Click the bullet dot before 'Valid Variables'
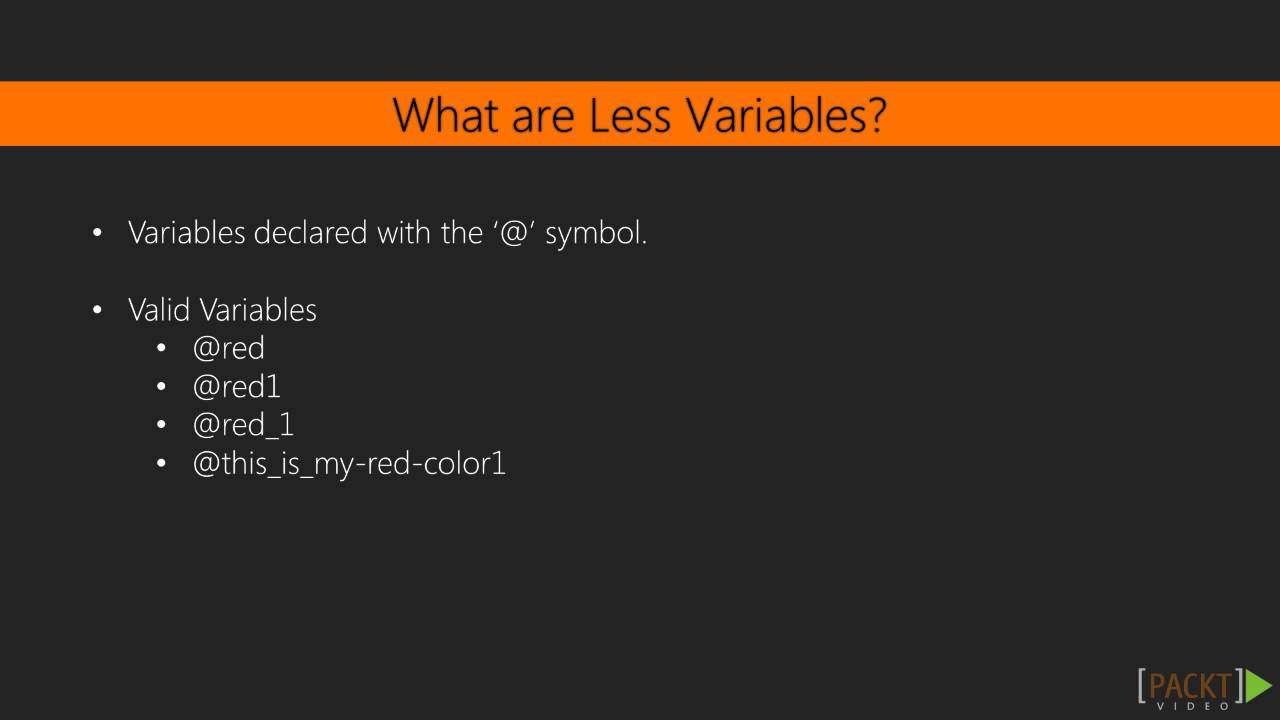 click(97, 310)
